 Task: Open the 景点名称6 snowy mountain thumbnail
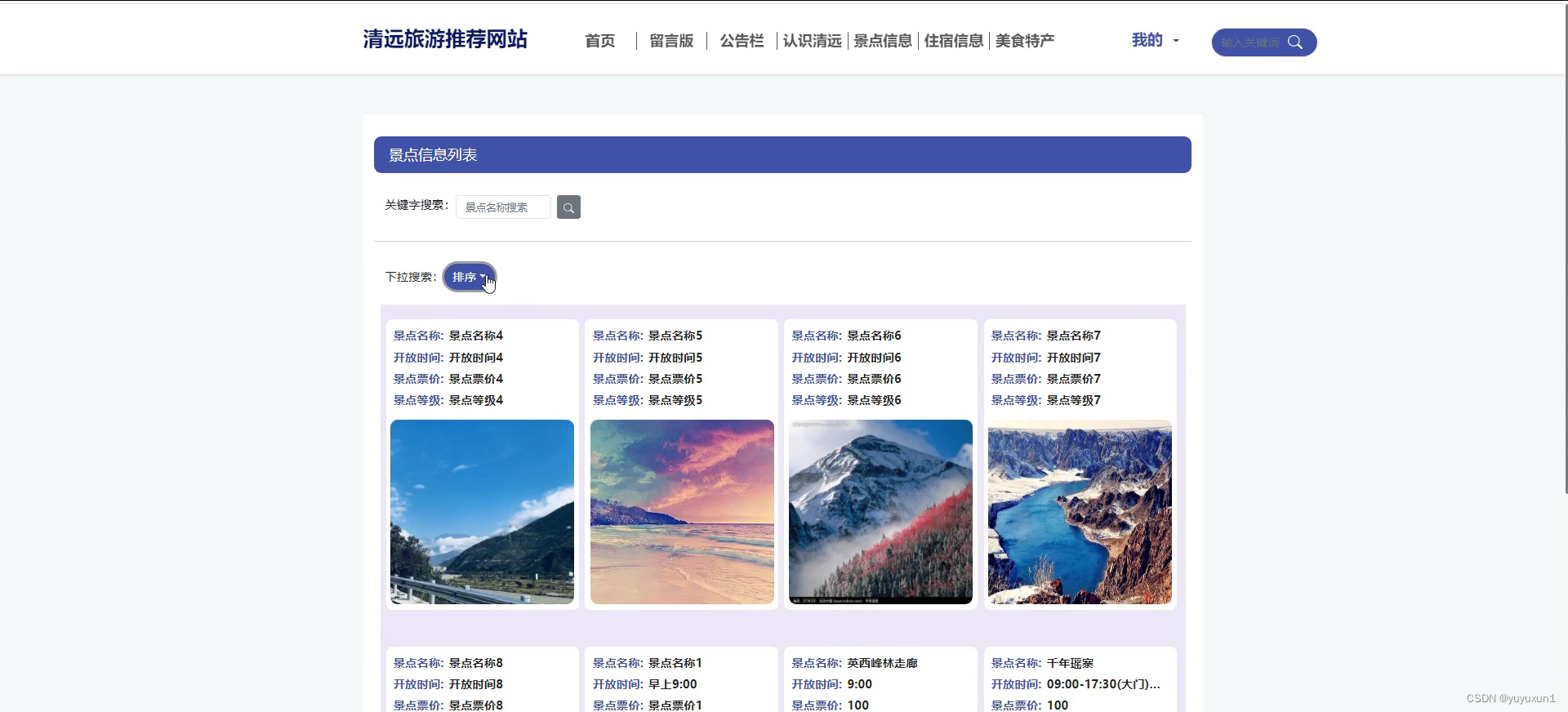coord(880,512)
